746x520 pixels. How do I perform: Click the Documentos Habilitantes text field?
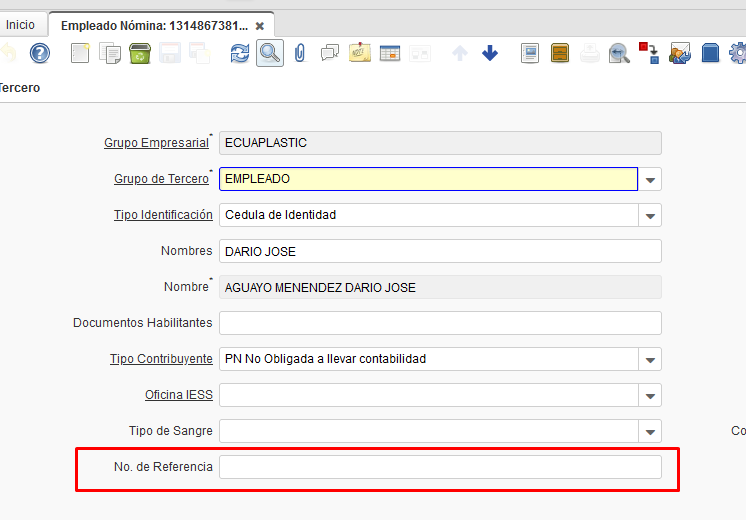(x=440, y=323)
